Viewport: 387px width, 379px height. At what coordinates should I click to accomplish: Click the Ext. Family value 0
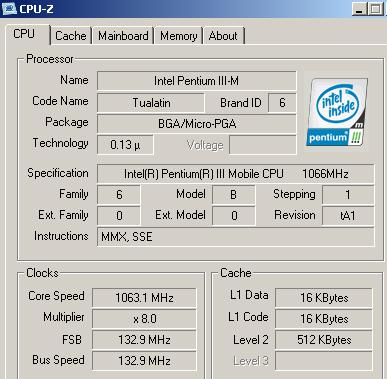click(119, 216)
